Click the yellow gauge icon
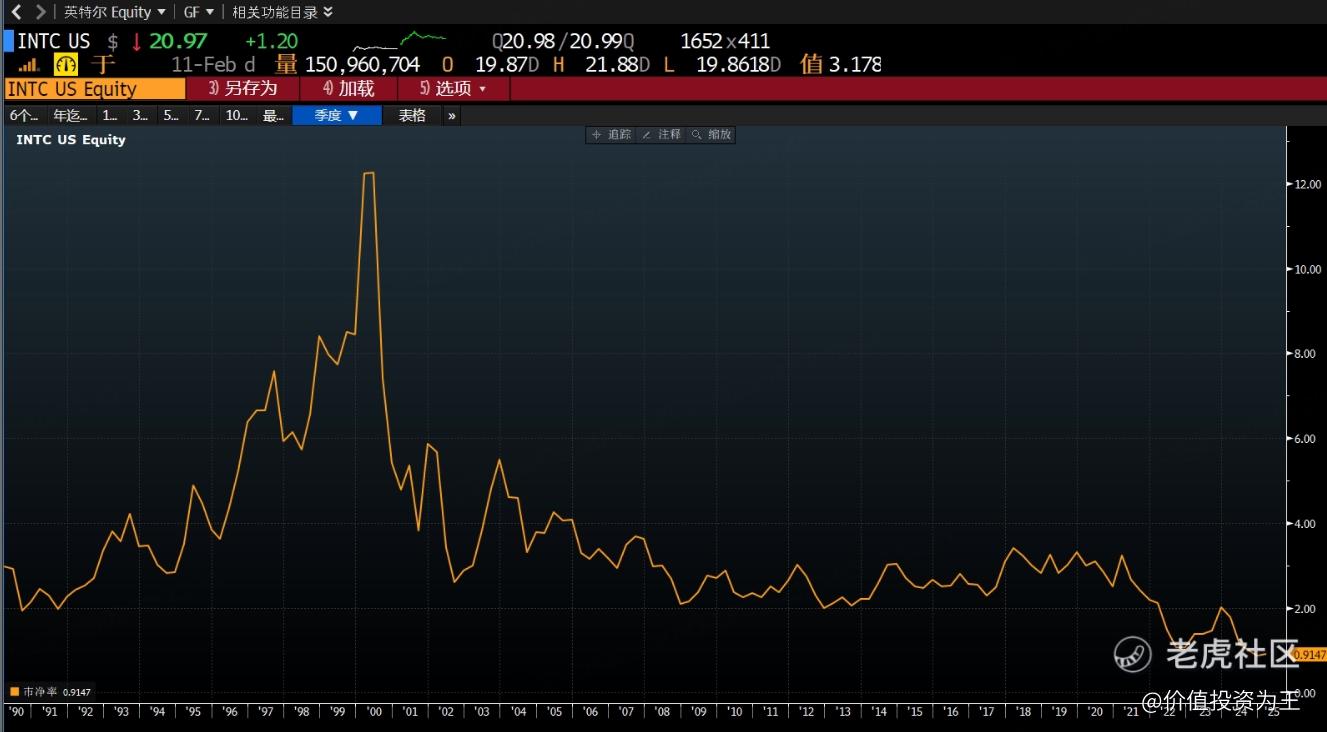Image resolution: width=1327 pixels, height=732 pixels. point(66,65)
